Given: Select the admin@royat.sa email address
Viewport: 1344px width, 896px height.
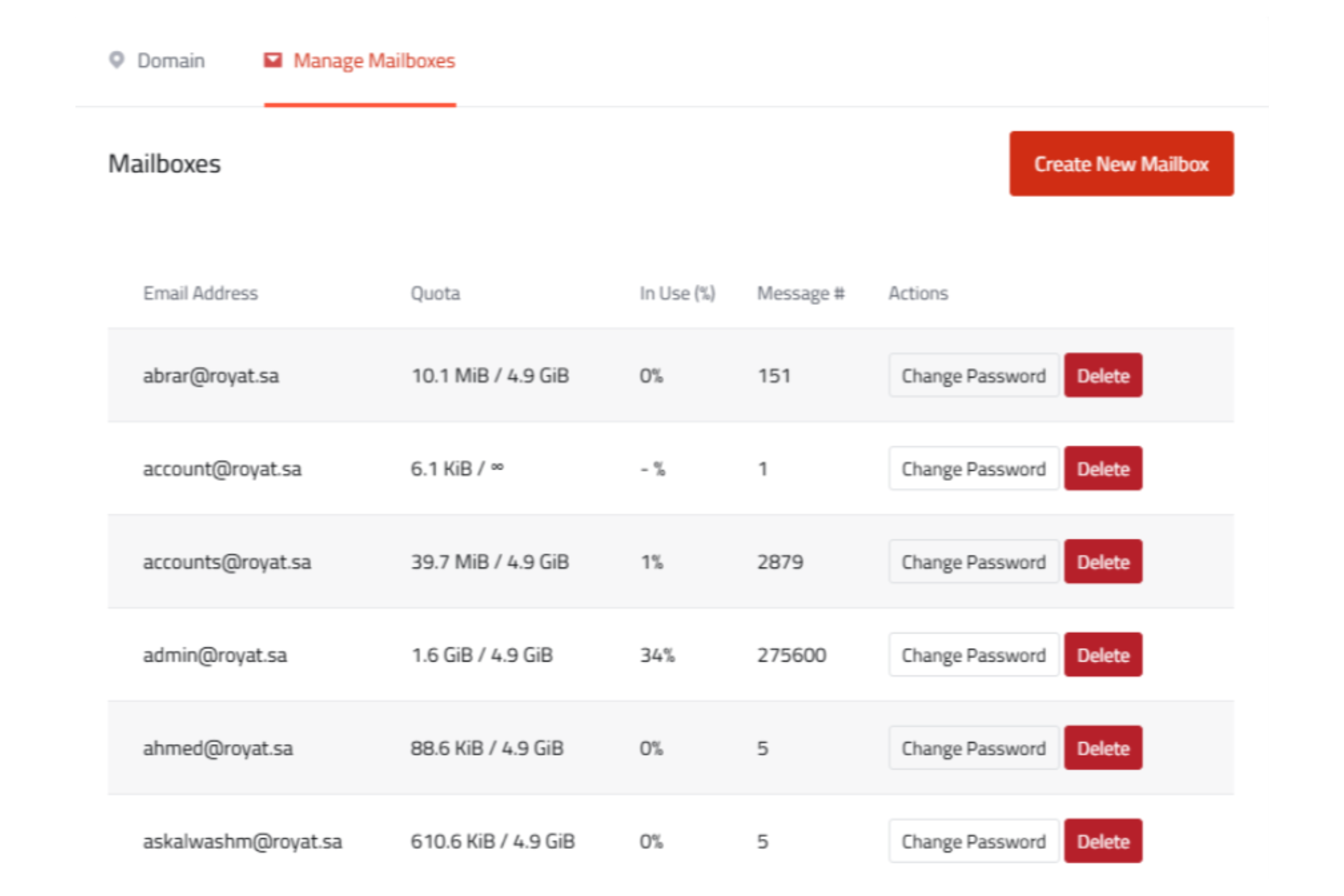Looking at the screenshot, I should point(214,655).
